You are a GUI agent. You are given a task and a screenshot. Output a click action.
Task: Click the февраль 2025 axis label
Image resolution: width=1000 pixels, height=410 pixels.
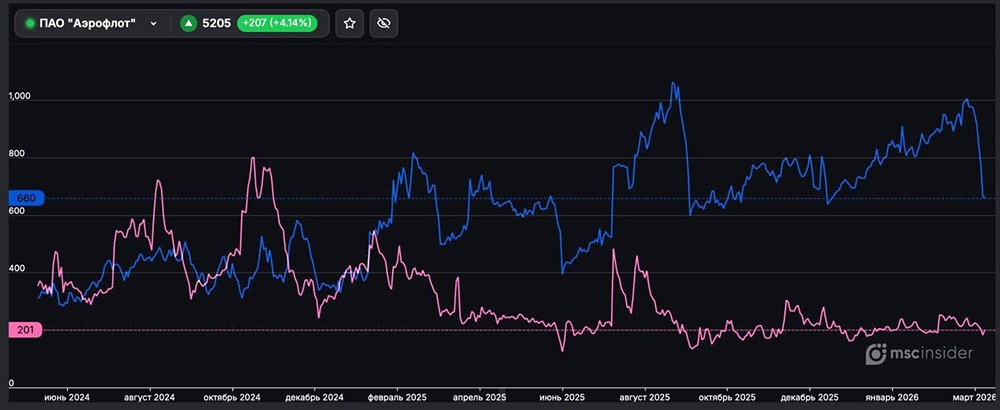[x=397, y=397]
